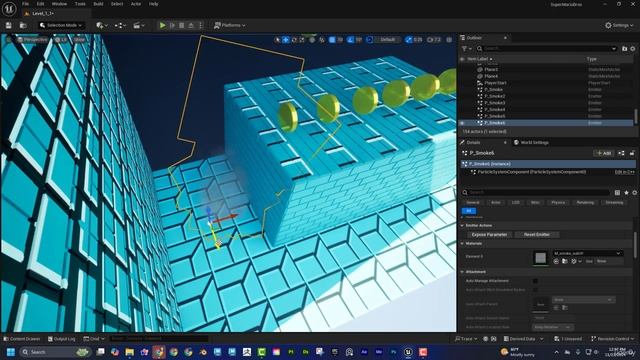Click the Edit in C++ link
Screen dimensions: 640x360
pyautogui.click(x=624, y=172)
